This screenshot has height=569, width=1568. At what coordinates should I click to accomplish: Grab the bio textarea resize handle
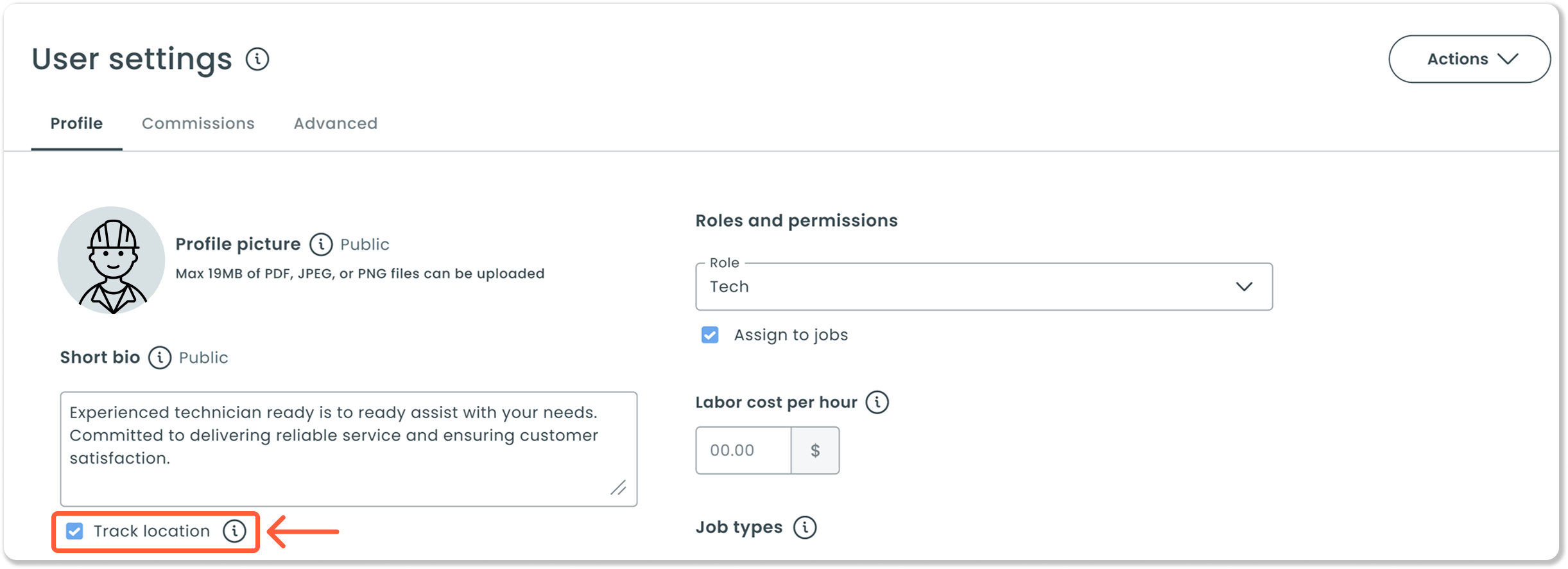619,488
